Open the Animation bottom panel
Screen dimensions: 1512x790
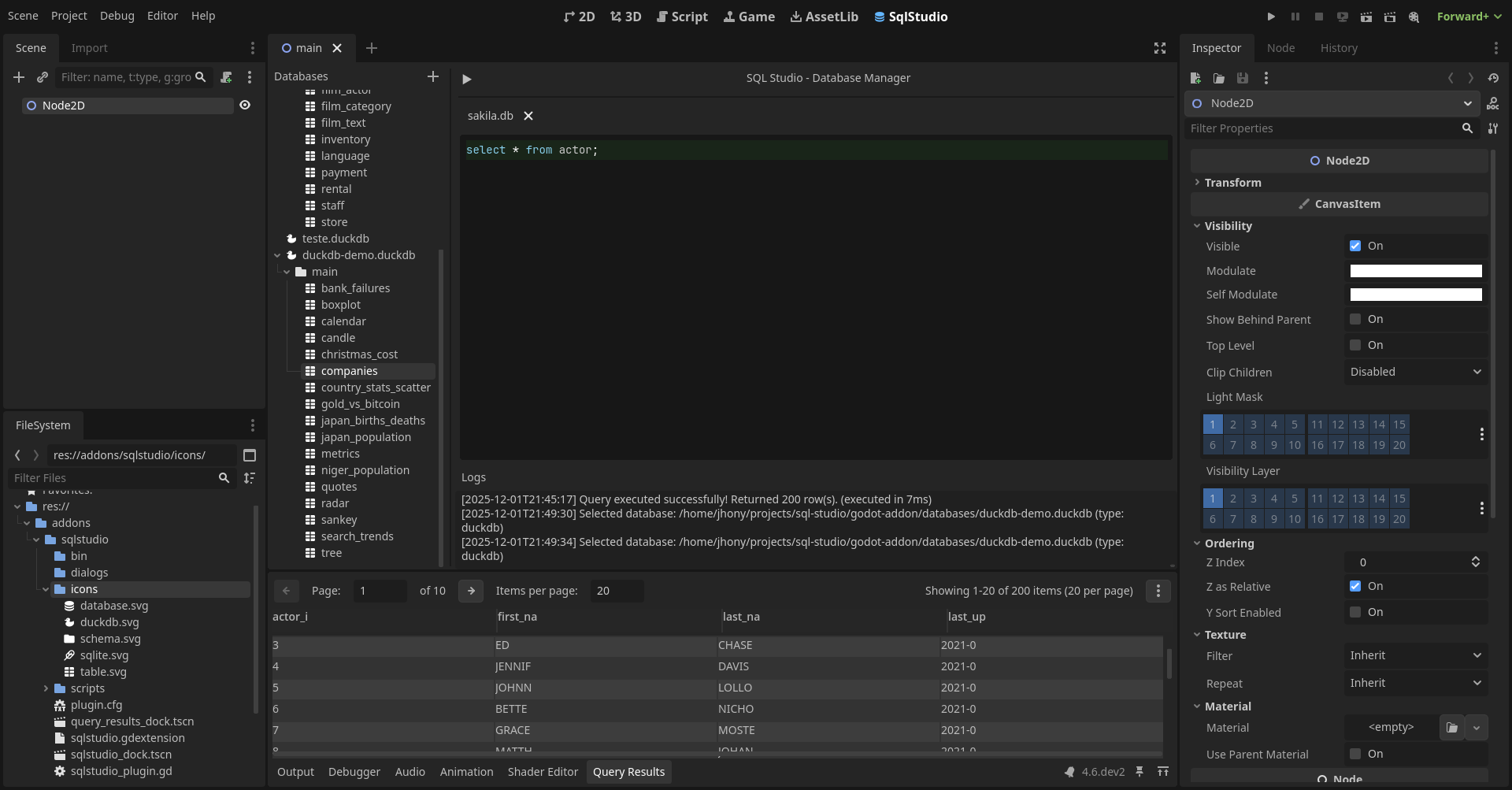tap(466, 772)
